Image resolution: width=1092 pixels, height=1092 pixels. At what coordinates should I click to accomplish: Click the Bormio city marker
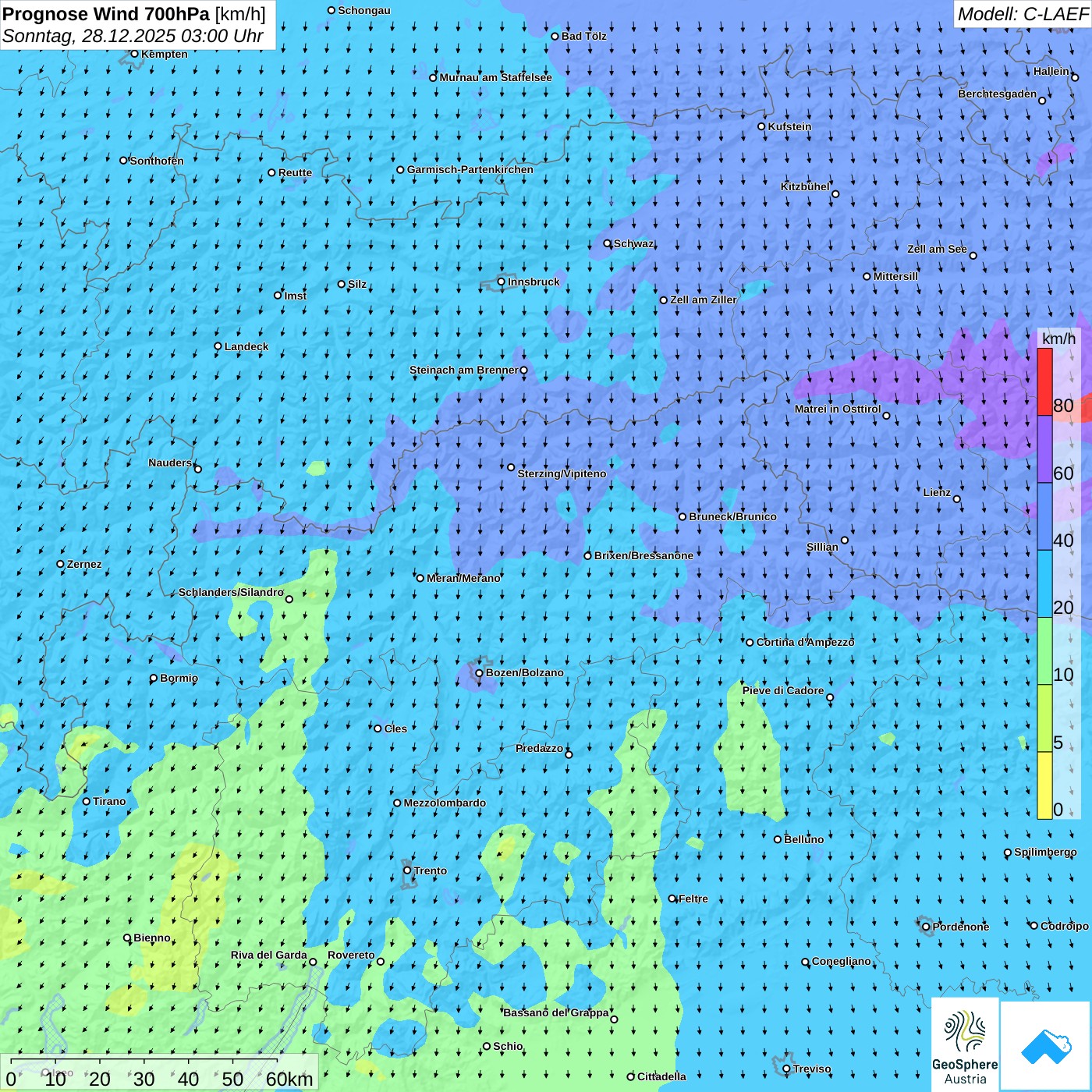154,679
